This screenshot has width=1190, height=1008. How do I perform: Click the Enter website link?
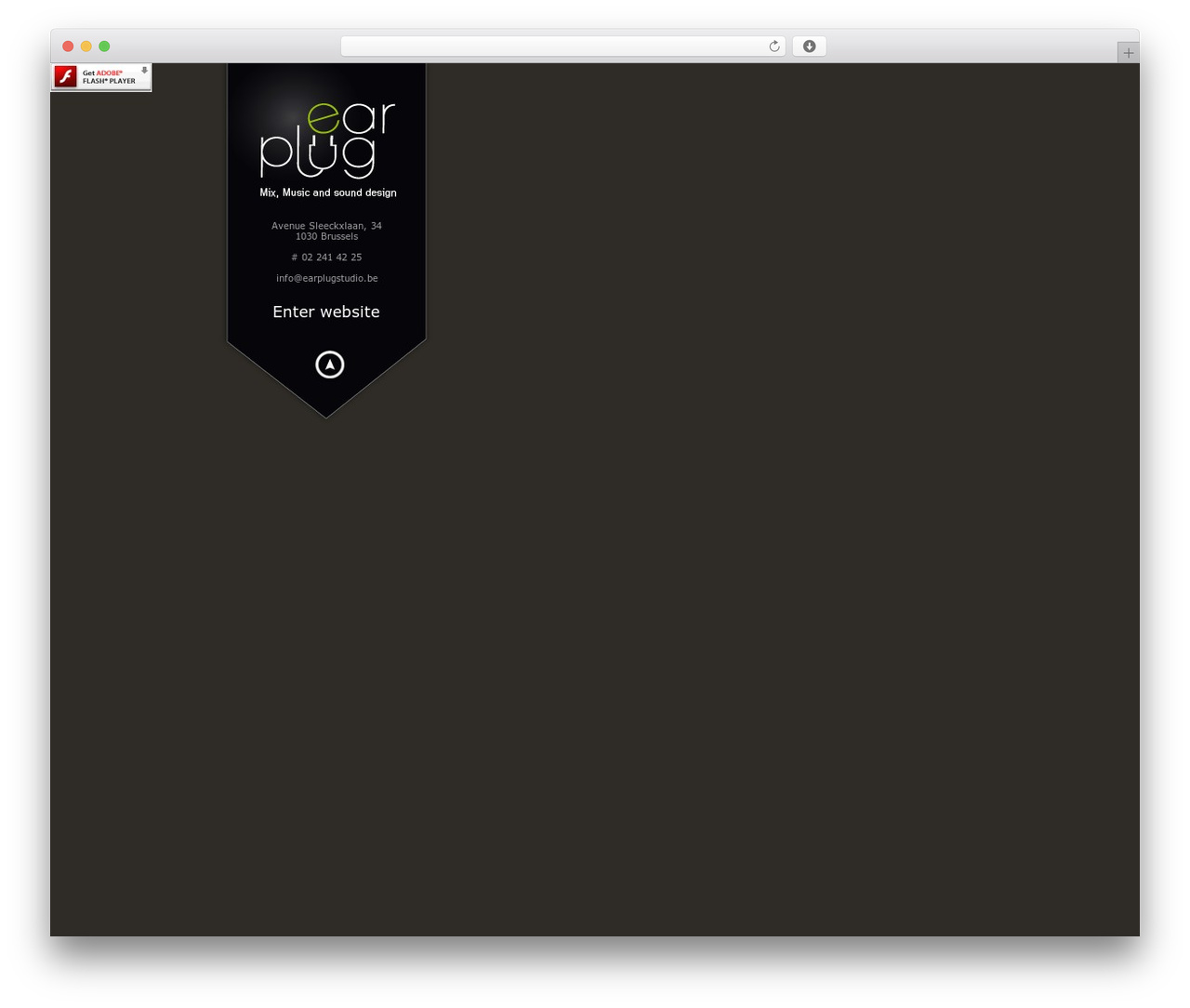[326, 312]
